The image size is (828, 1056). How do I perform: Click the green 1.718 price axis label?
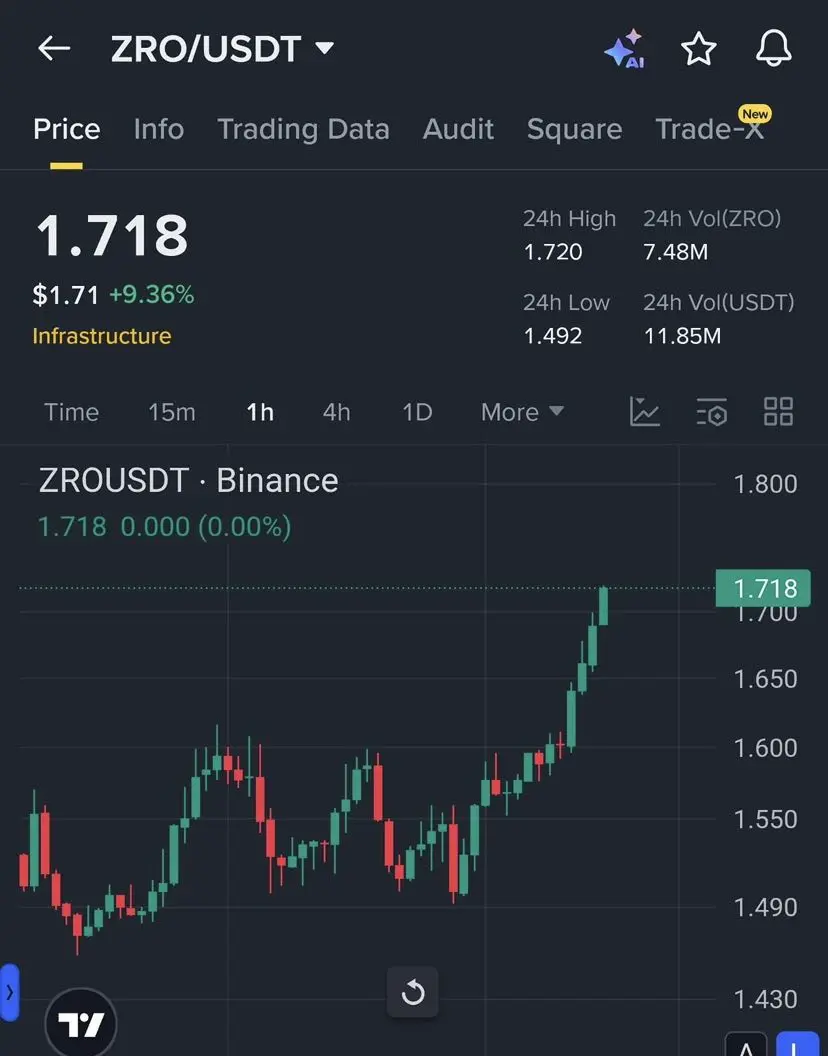tap(763, 588)
